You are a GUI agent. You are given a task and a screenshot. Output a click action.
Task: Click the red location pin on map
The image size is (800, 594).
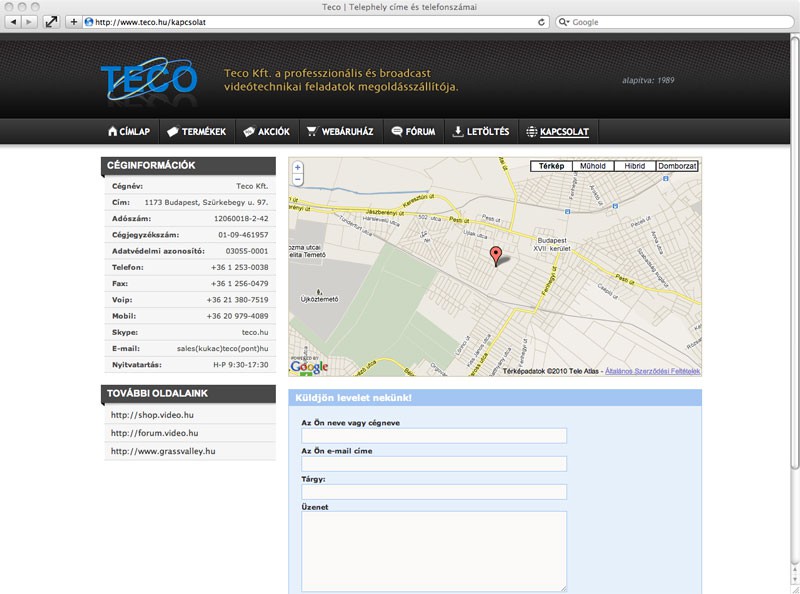coord(495,256)
